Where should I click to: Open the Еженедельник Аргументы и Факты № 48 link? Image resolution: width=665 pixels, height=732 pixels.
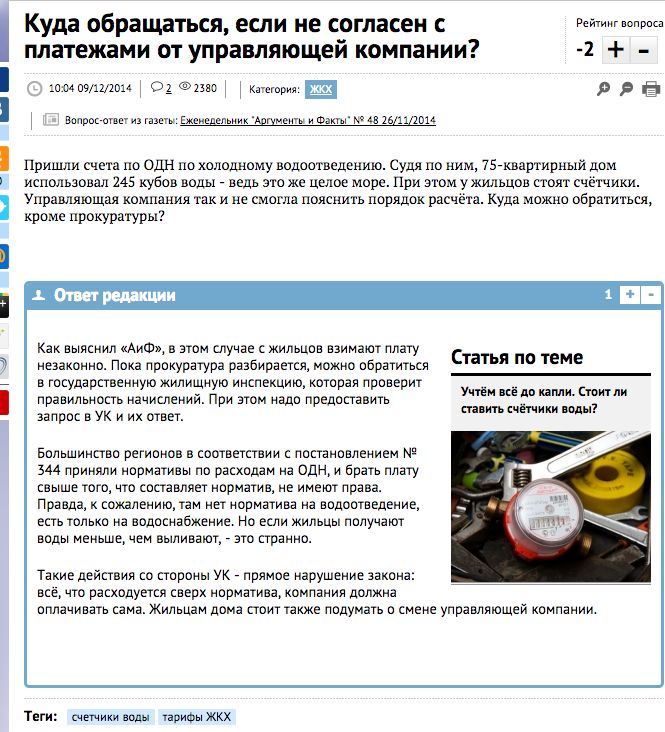[308, 120]
